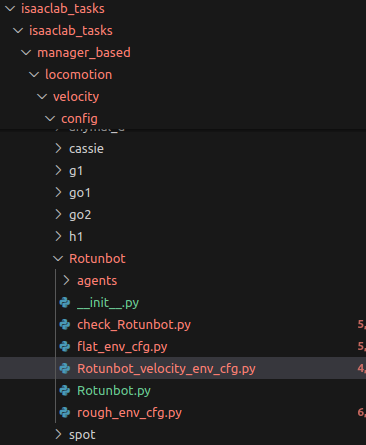Expand the spot folder chevron

(58, 435)
